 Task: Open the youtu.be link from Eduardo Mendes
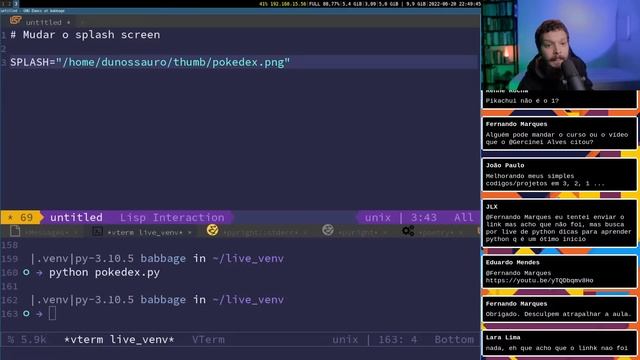539,280
